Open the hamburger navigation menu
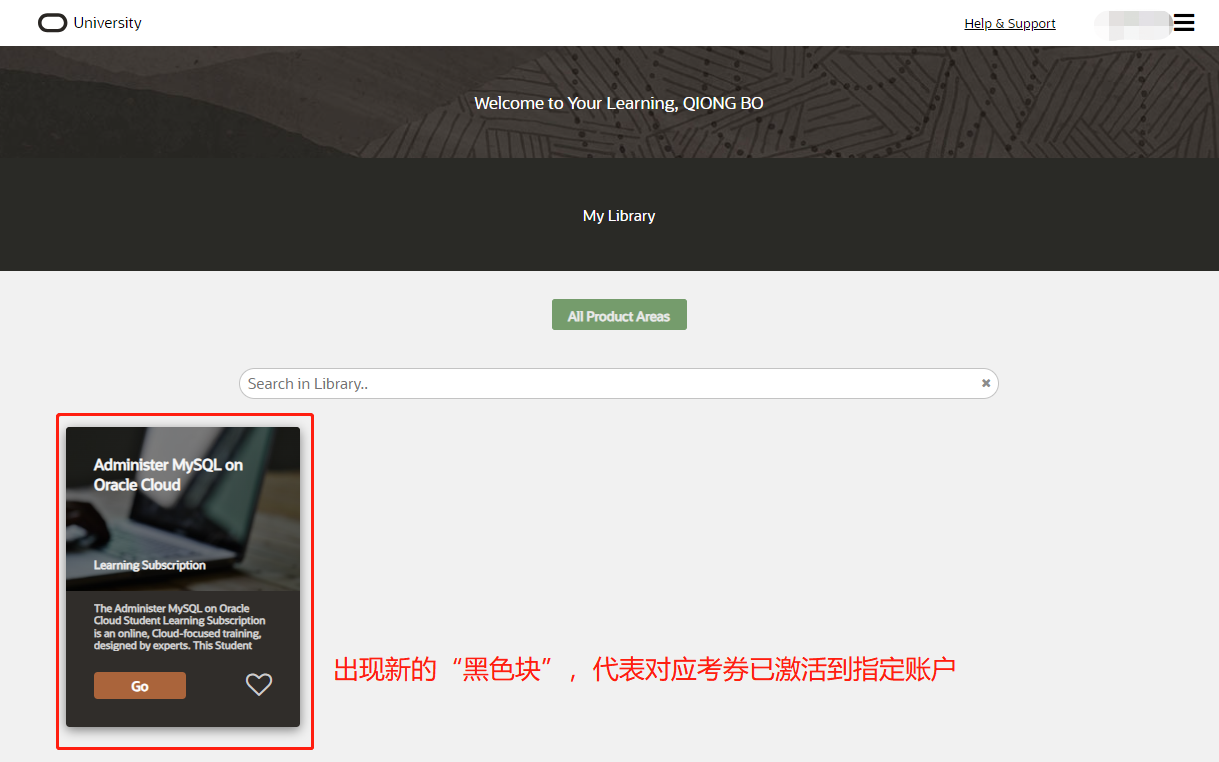1219x762 pixels. point(1184,22)
